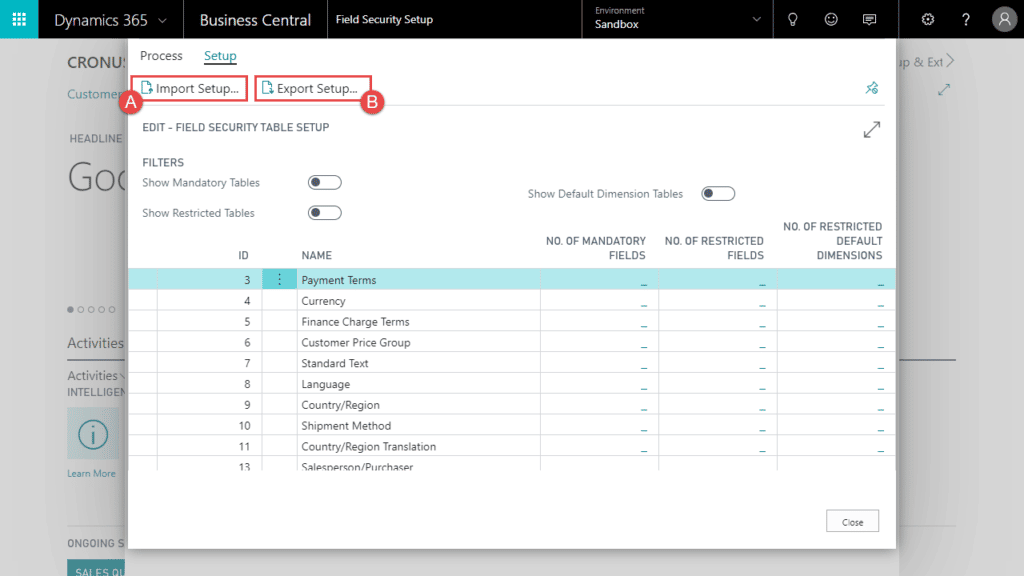Expand the setup page to full screen

pyautogui.click(x=871, y=129)
